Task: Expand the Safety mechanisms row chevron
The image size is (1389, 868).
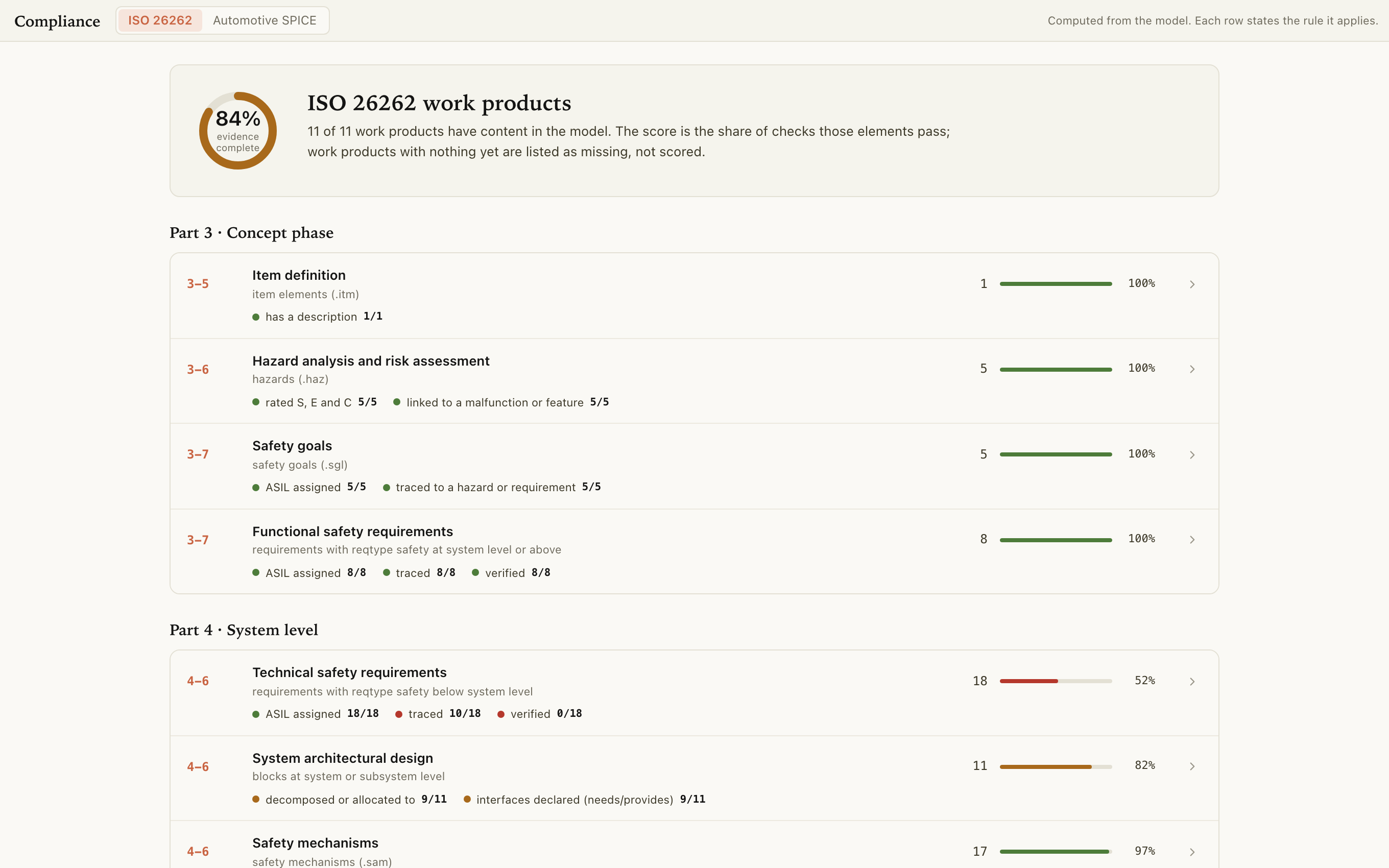Action: pyautogui.click(x=1192, y=852)
